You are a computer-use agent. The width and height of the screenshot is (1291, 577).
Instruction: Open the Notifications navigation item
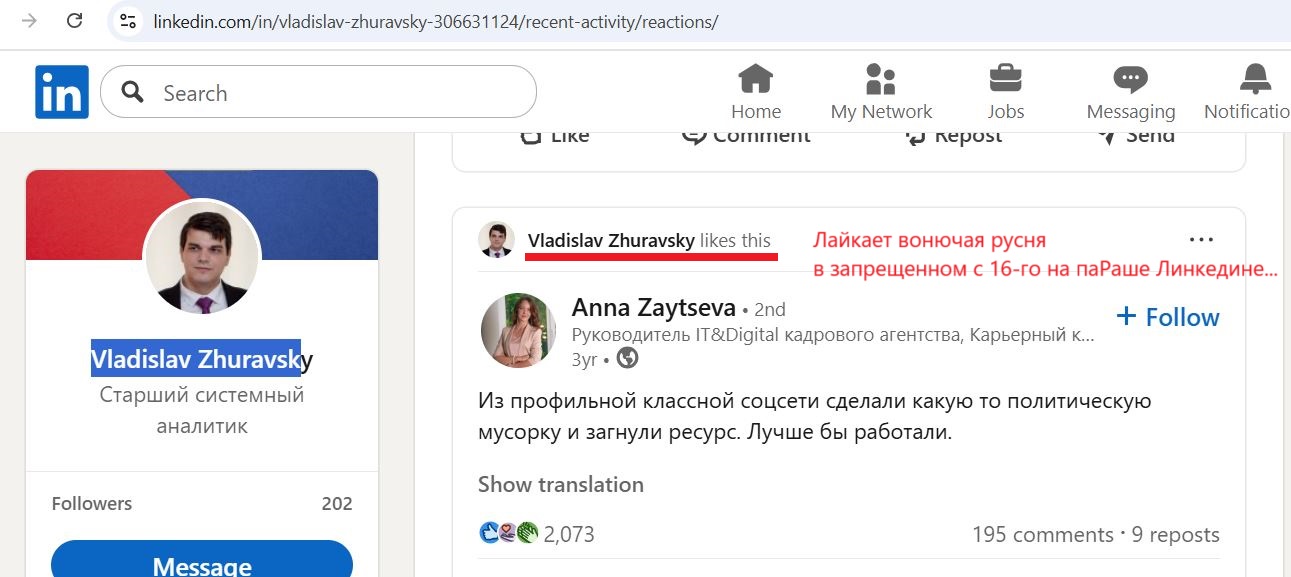click(x=1248, y=92)
